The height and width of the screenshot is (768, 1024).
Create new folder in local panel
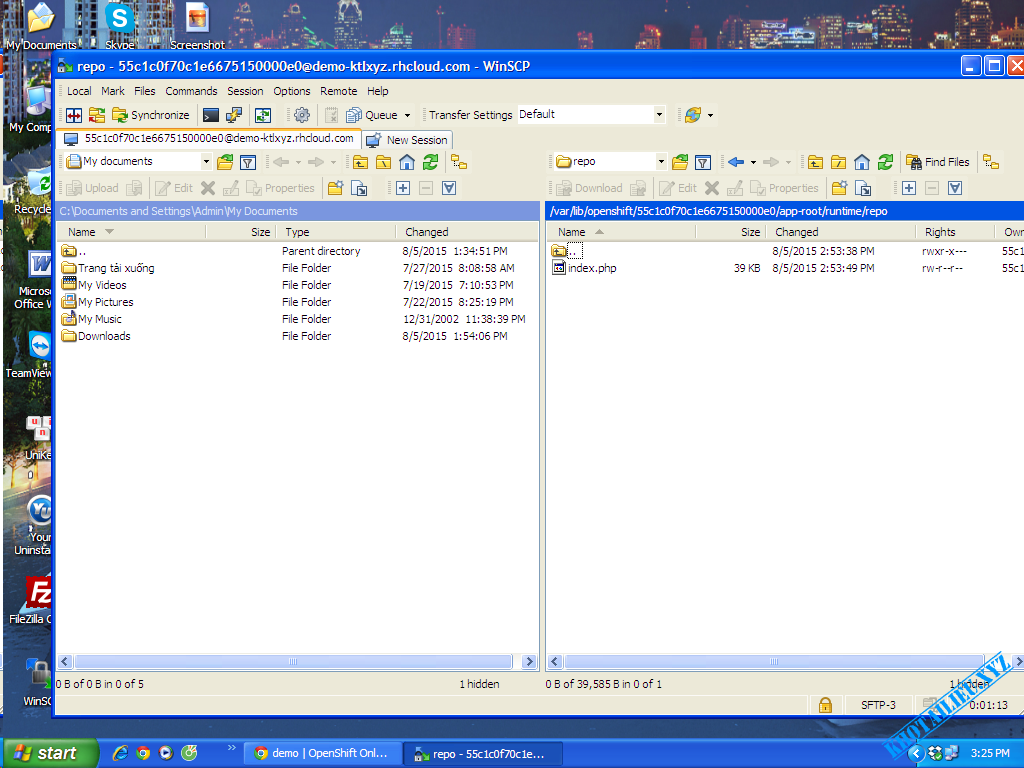[x=335, y=188]
